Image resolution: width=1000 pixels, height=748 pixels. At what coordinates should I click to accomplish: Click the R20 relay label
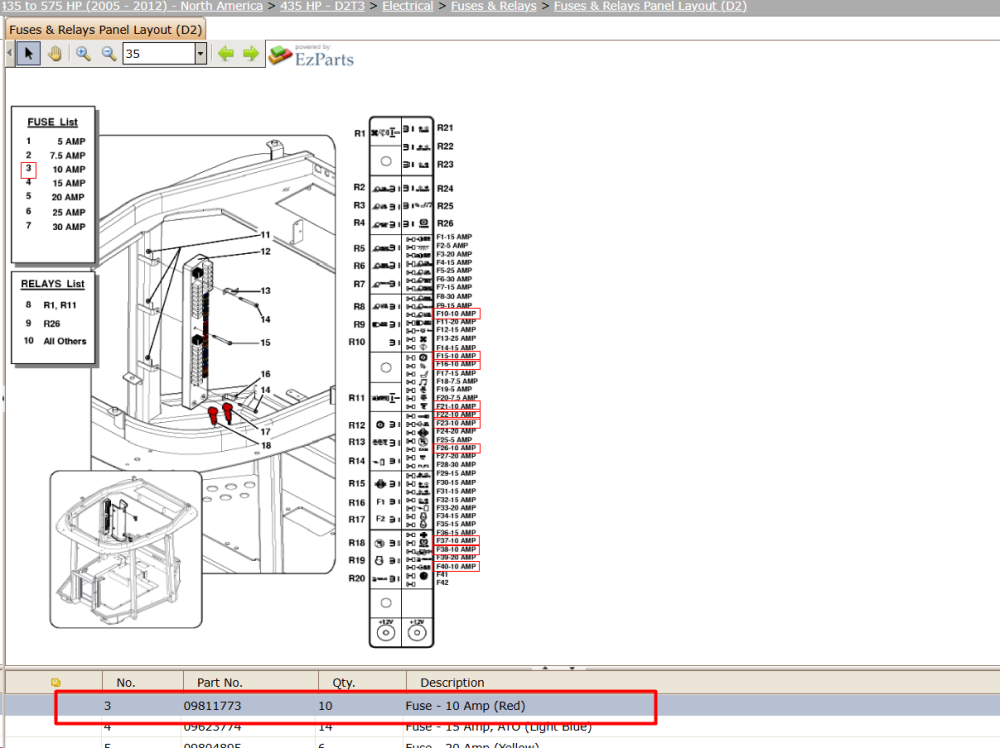click(x=357, y=578)
